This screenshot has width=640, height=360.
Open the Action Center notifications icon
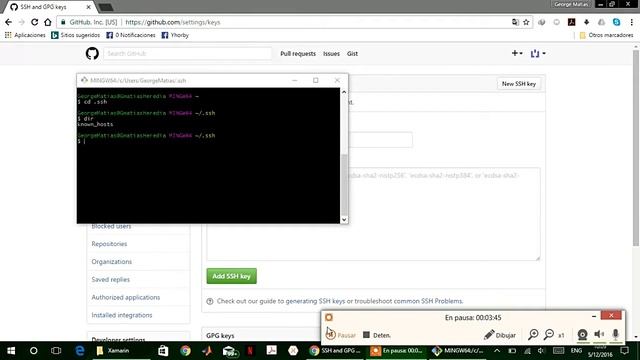pyautogui.click(x=624, y=351)
